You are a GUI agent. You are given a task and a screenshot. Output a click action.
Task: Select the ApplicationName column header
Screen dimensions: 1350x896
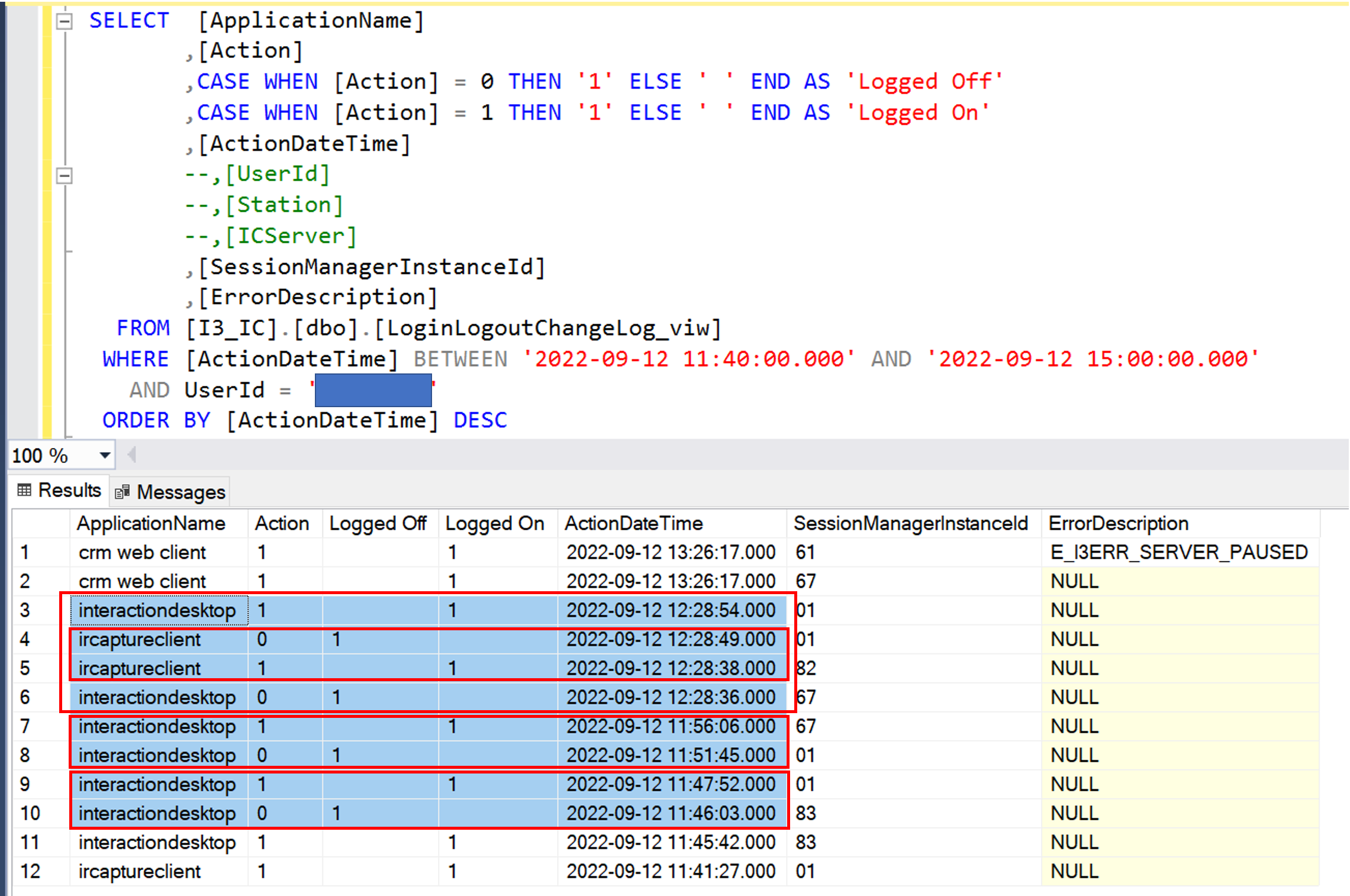[x=151, y=524]
